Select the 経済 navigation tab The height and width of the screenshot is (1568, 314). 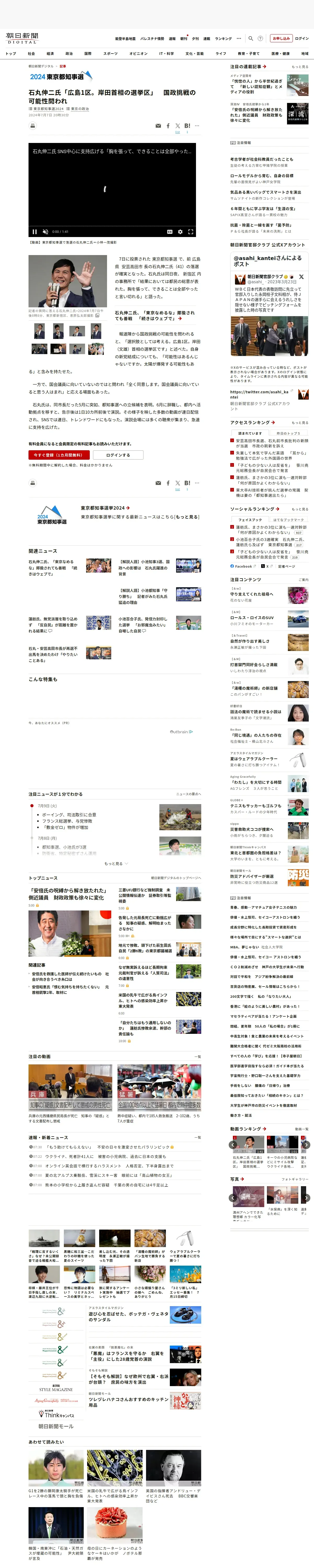pos(50,54)
